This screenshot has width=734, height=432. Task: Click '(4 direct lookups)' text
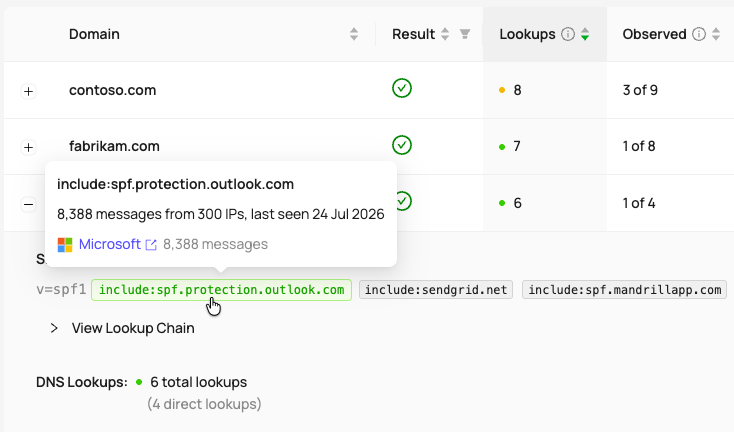[204, 404]
